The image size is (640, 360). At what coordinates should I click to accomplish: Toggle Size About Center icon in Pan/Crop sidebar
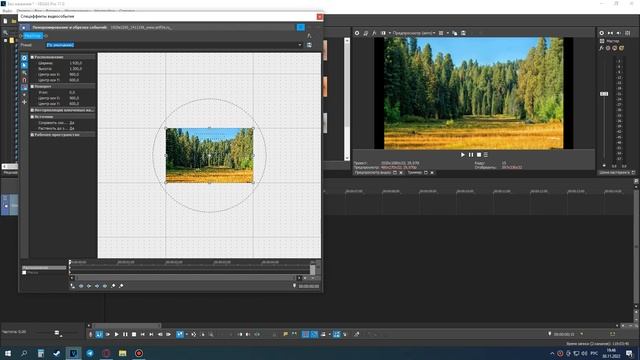(x=24, y=95)
